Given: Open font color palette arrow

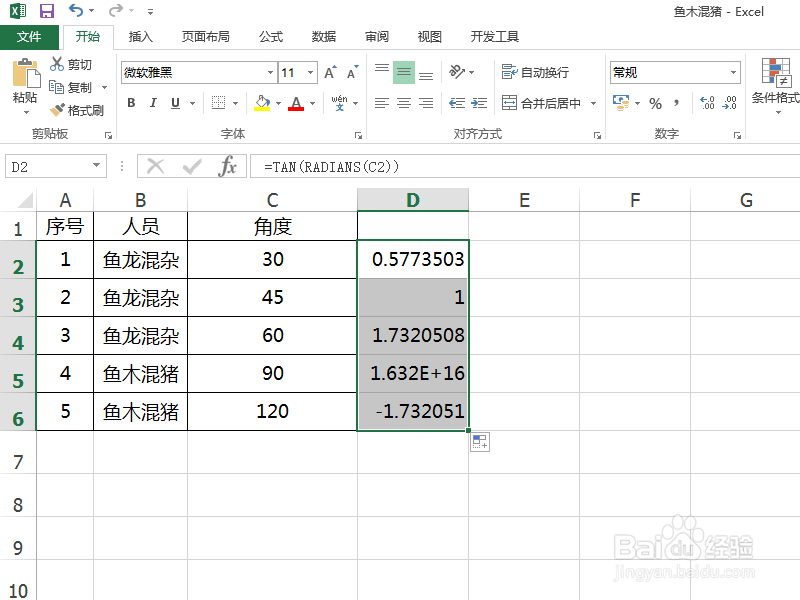Looking at the screenshot, I should [312, 104].
